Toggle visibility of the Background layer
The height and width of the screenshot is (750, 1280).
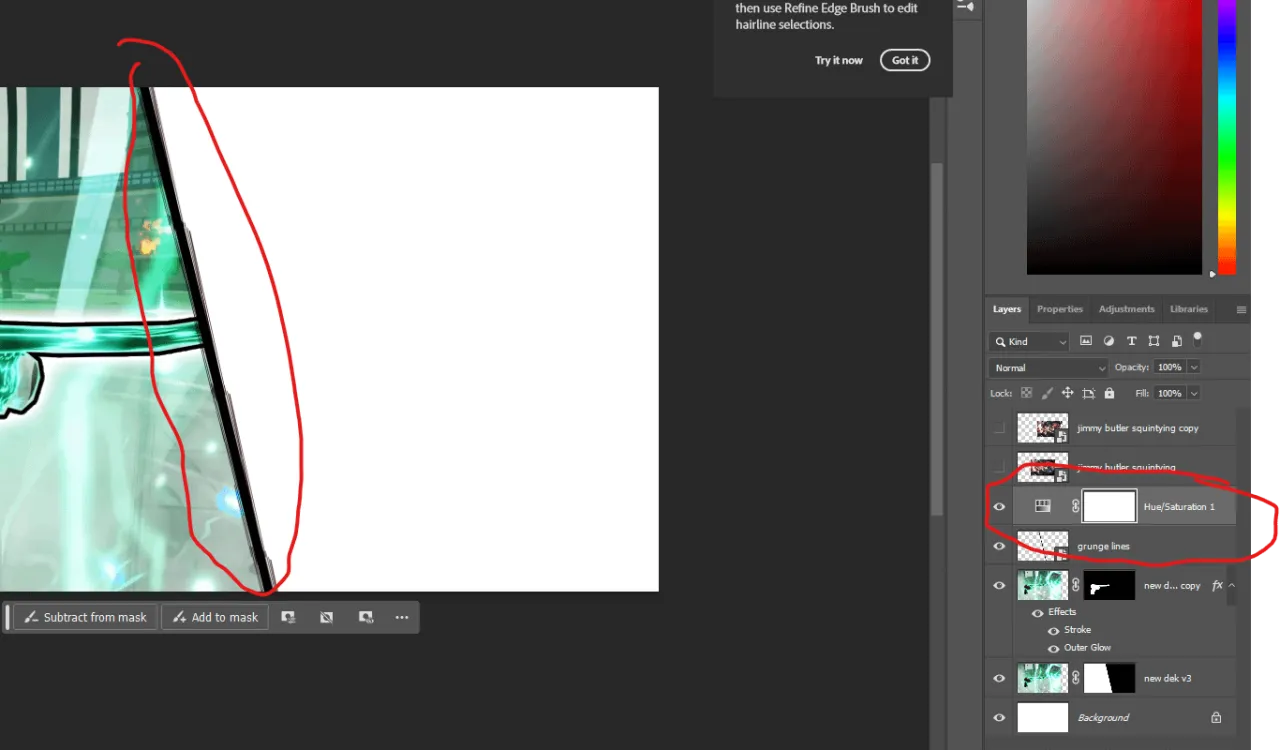point(999,717)
